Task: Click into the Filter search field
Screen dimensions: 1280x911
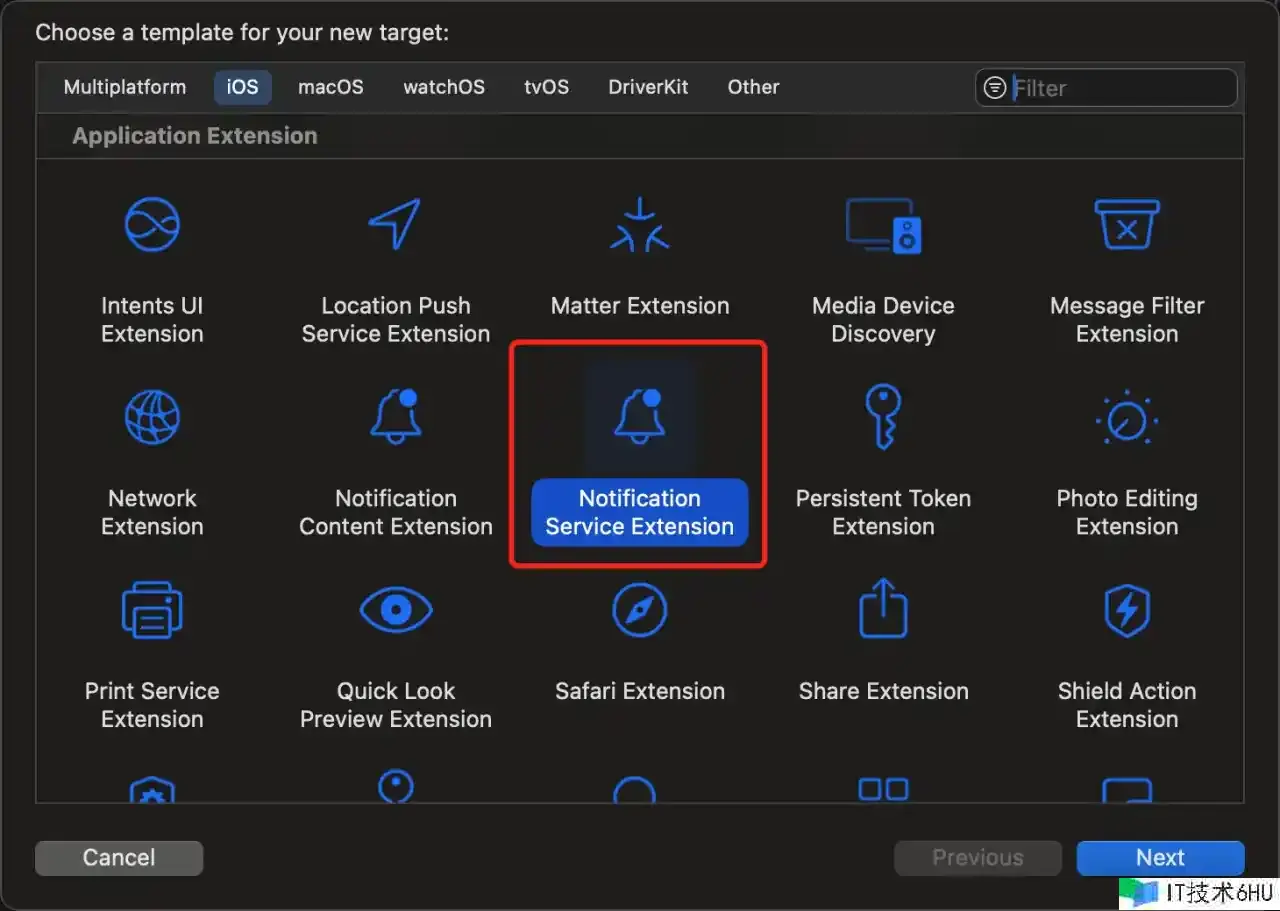Action: click(1120, 88)
